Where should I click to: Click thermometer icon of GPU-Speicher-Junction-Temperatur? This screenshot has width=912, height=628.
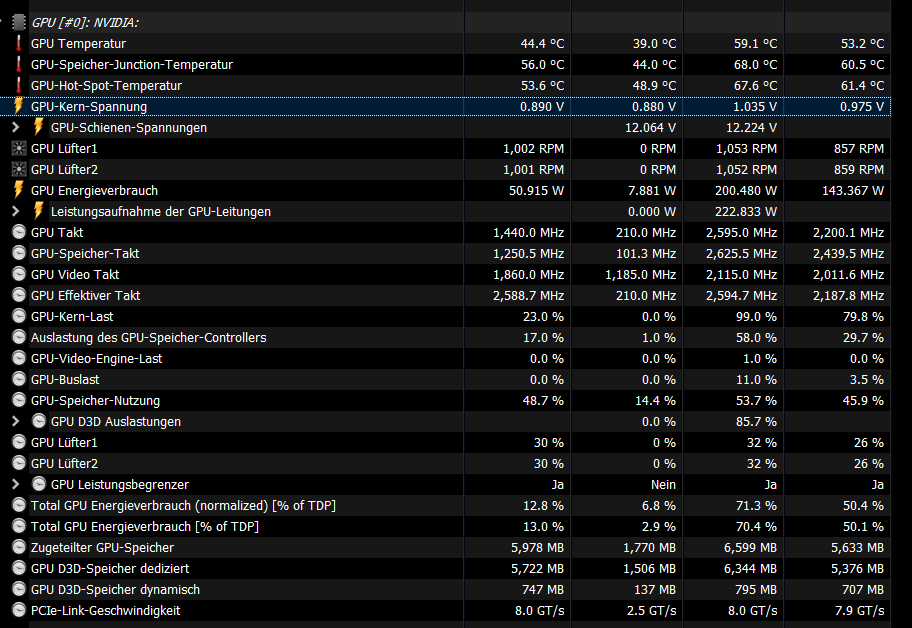click(x=19, y=65)
